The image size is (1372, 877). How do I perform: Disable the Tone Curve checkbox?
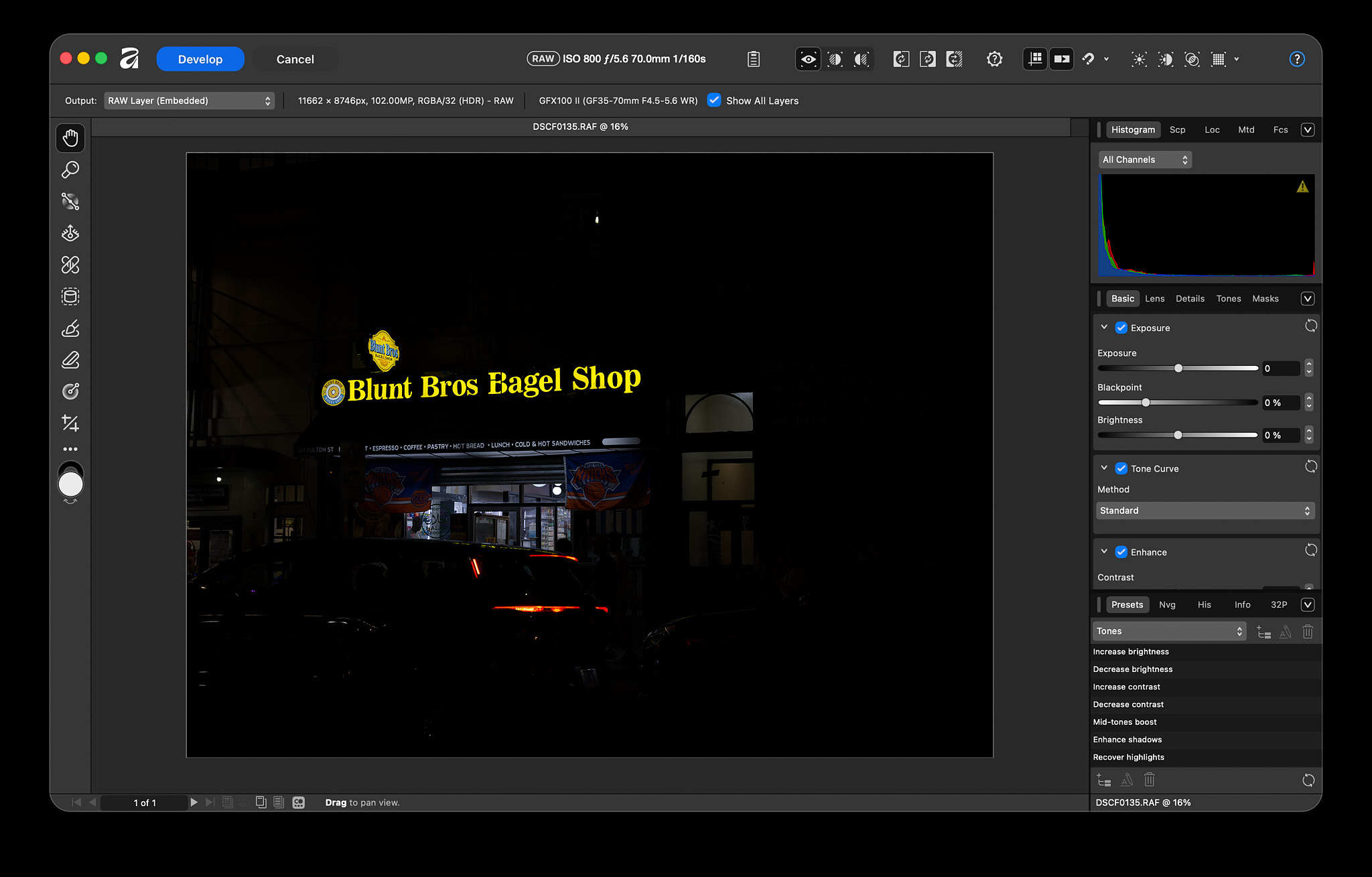pyautogui.click(x=1121, y=468)
